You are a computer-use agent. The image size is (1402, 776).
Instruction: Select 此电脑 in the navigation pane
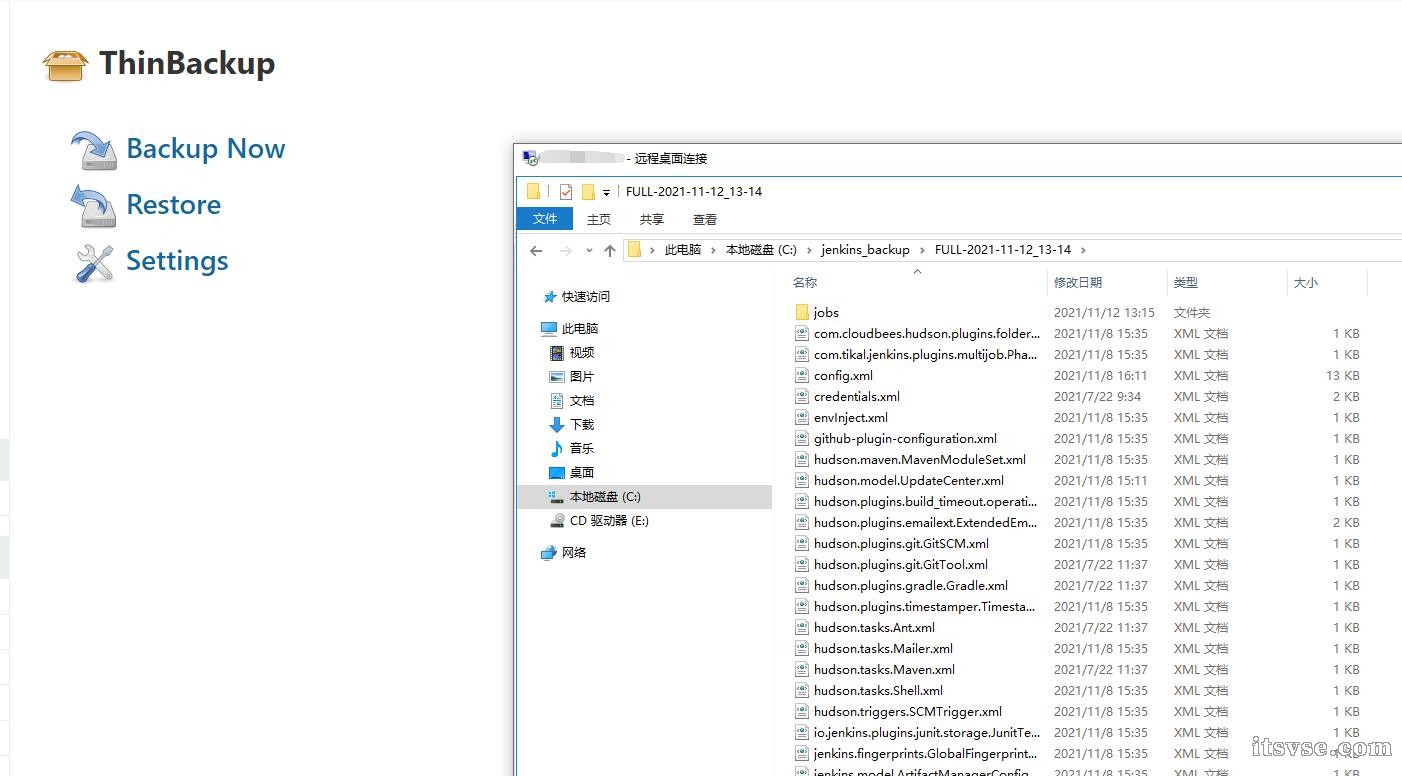579,329
